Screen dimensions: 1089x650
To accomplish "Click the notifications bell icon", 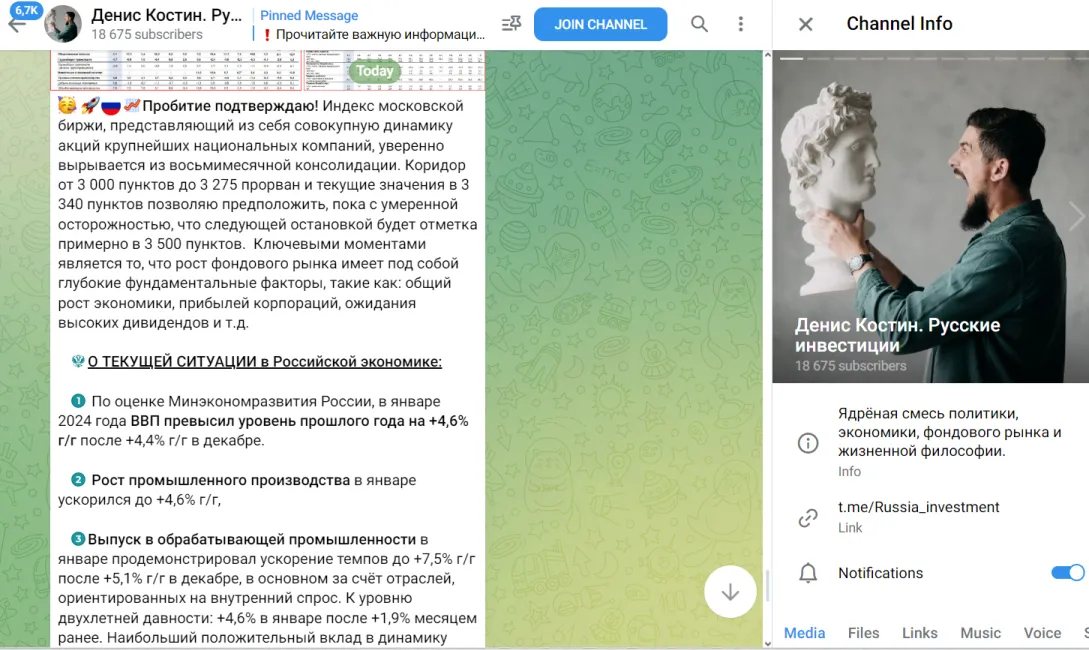I will (808, 573).
